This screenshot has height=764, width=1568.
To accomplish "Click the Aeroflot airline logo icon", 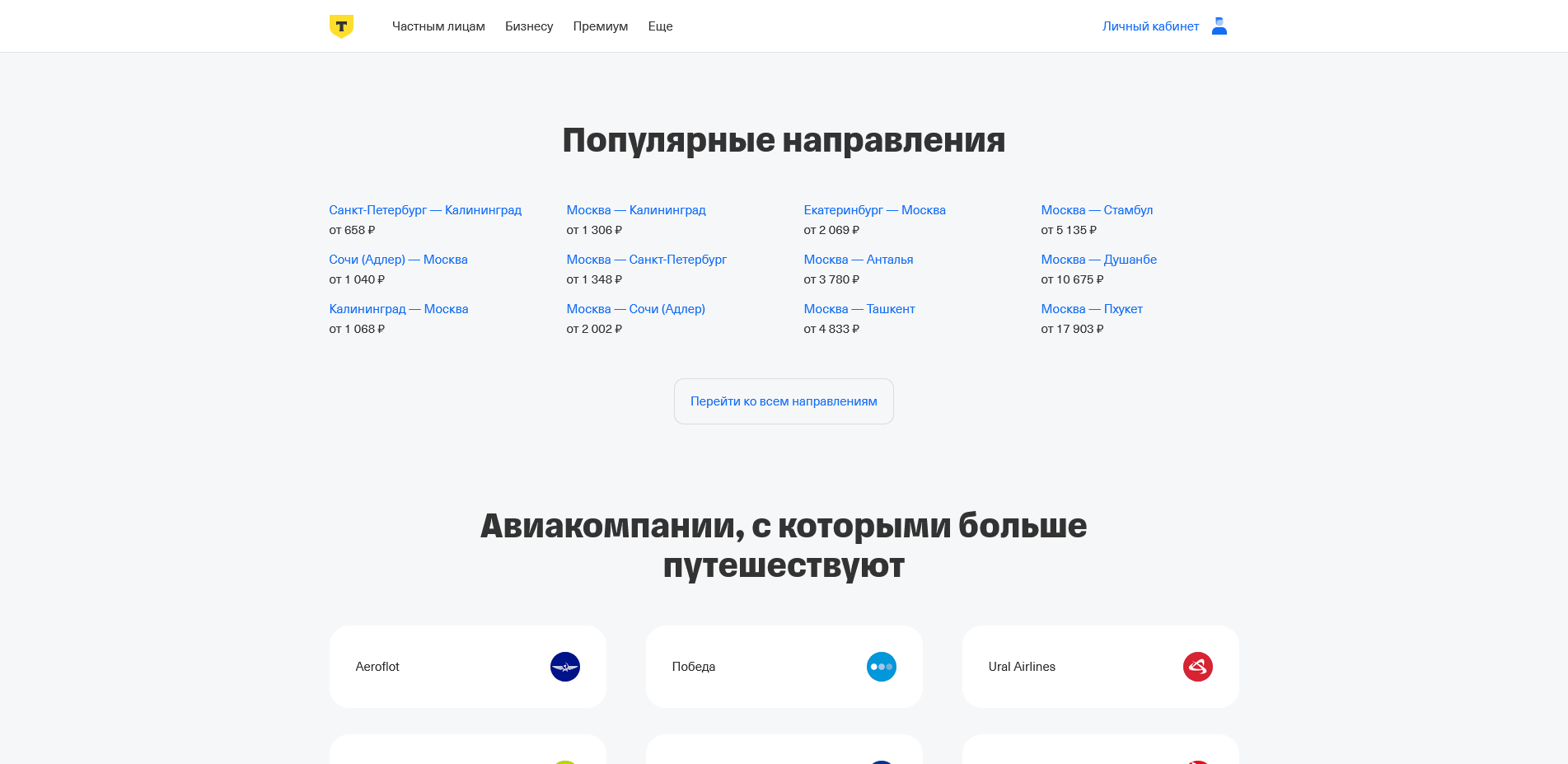I will click(565, 667).
